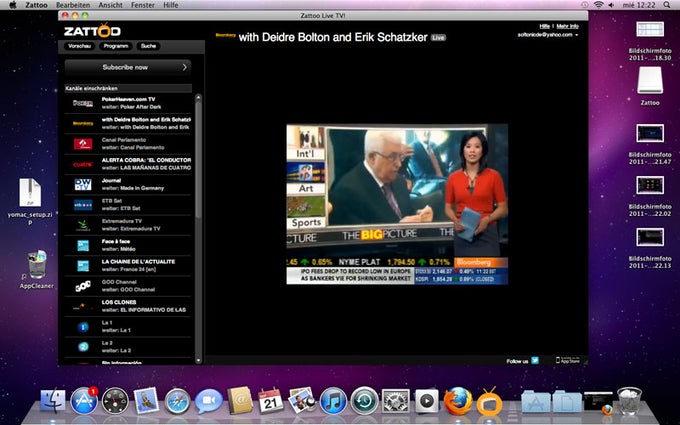Viewport: 680px width, 425px height.
Task: Click the Wi-Fi status icon
Action: pyautogui.click(x=598, y=5)
